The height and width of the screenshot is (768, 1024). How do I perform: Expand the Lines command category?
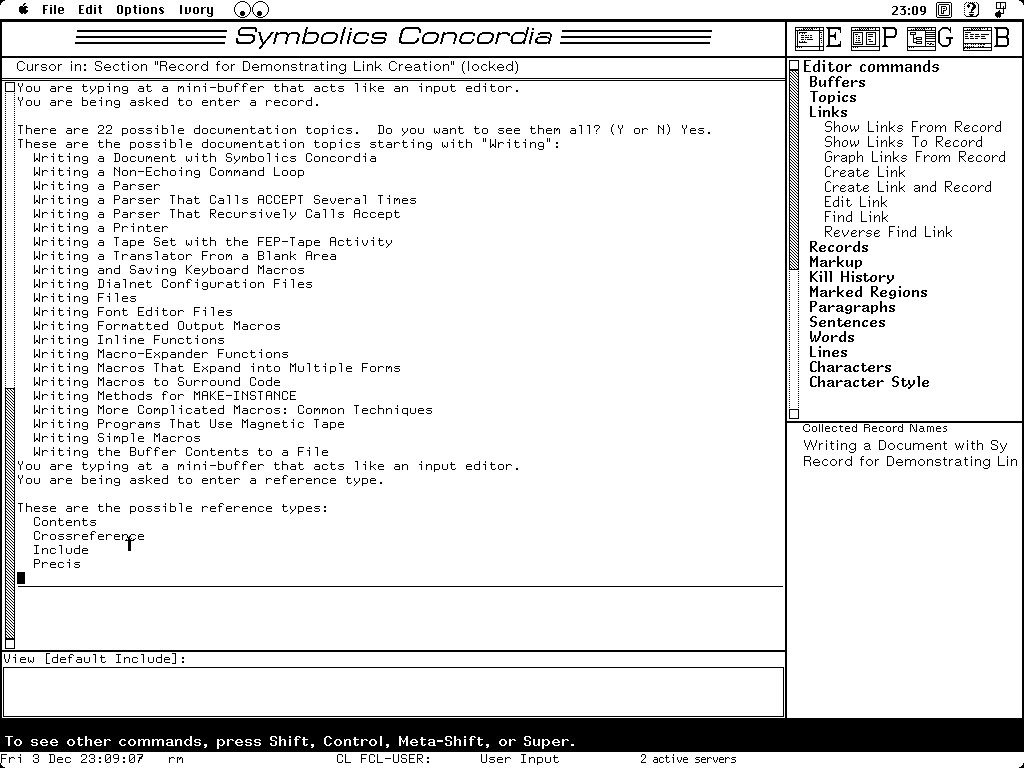[x=828, y=353]
